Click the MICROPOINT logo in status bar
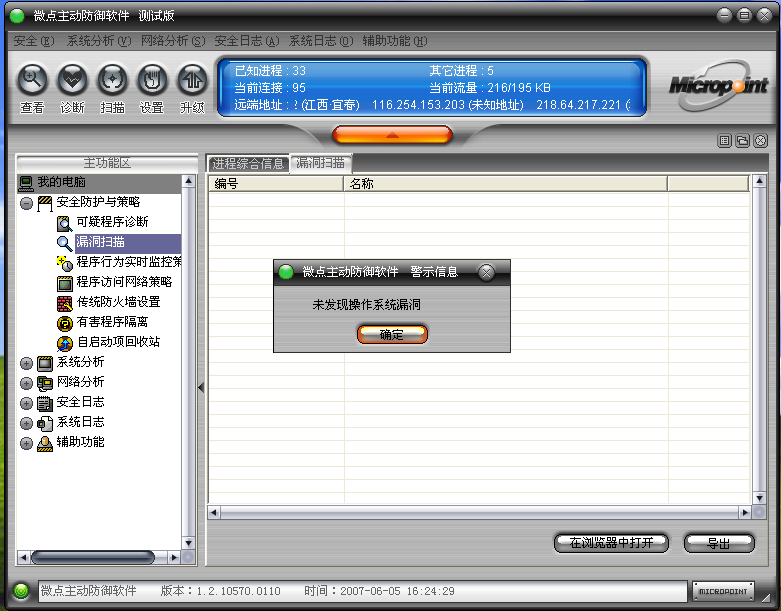Viewport: 781px width, 611px height. pyautogui.click(x=723, y=591)
